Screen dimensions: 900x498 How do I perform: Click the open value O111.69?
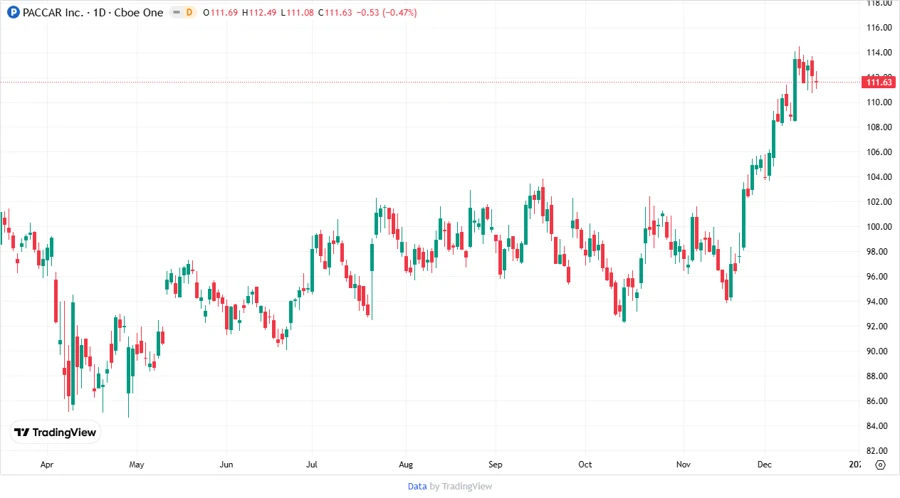(220, 12)
